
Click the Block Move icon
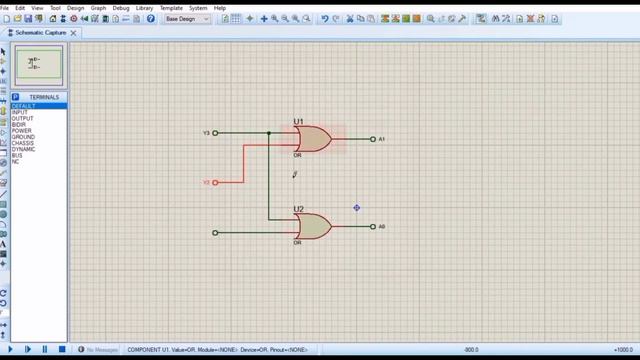coord(396,19)
